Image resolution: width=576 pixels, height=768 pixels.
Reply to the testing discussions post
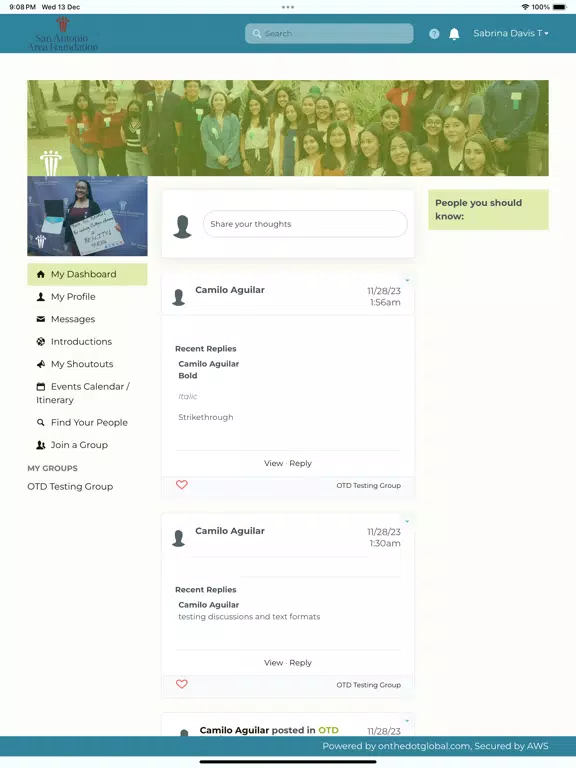(x=300, y=663)
